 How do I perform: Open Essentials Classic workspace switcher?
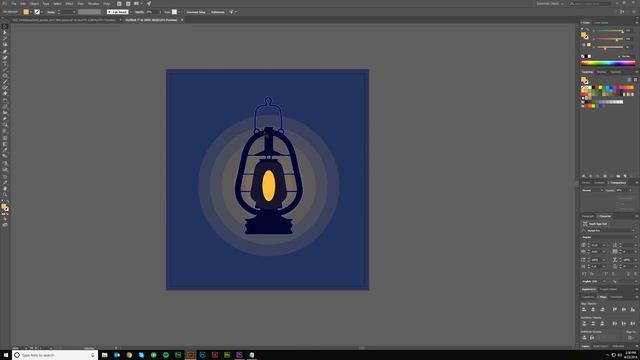point(550,4)
